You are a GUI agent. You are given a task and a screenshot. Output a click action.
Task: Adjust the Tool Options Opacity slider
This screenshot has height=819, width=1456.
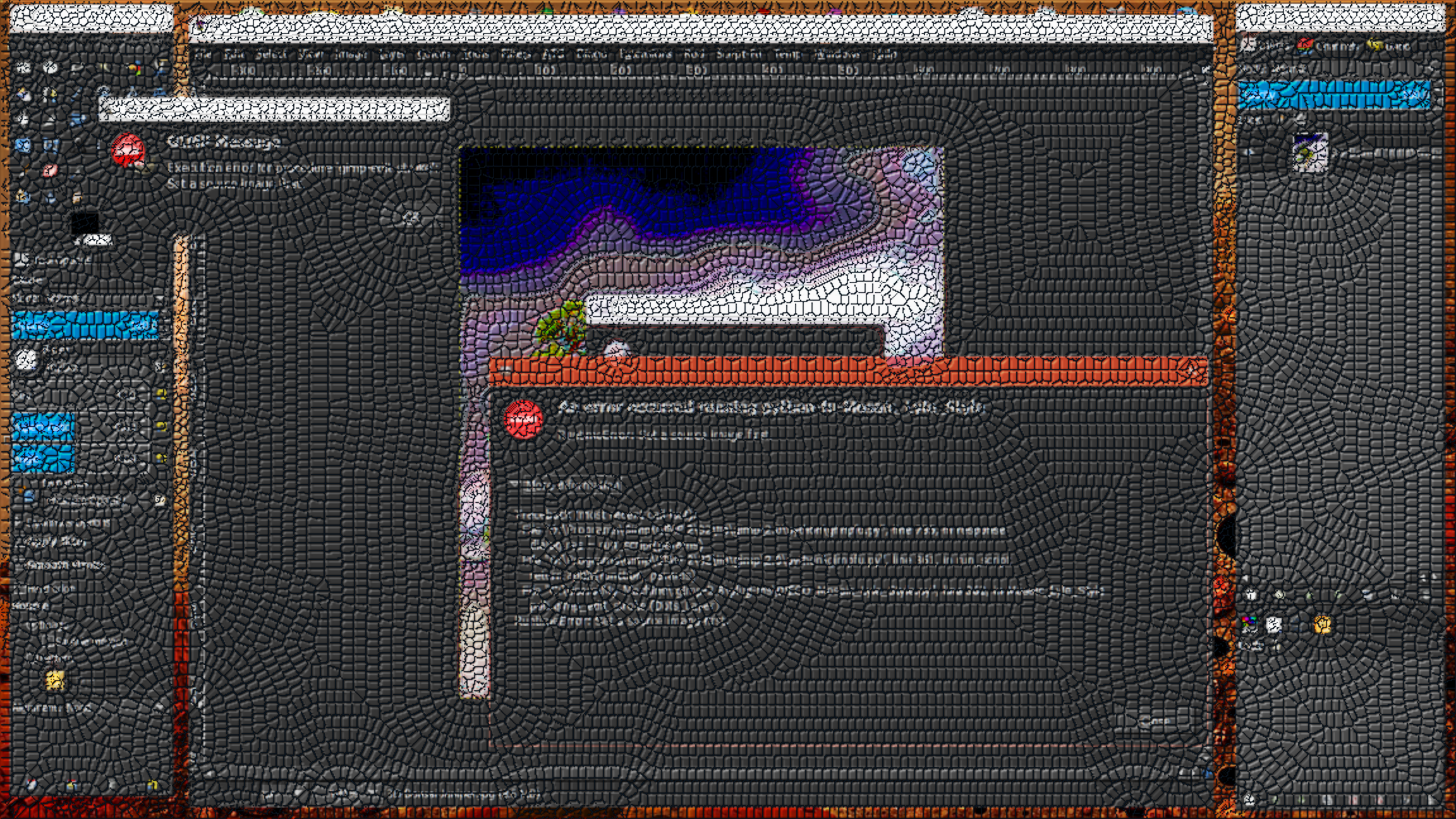click(85, 325)
